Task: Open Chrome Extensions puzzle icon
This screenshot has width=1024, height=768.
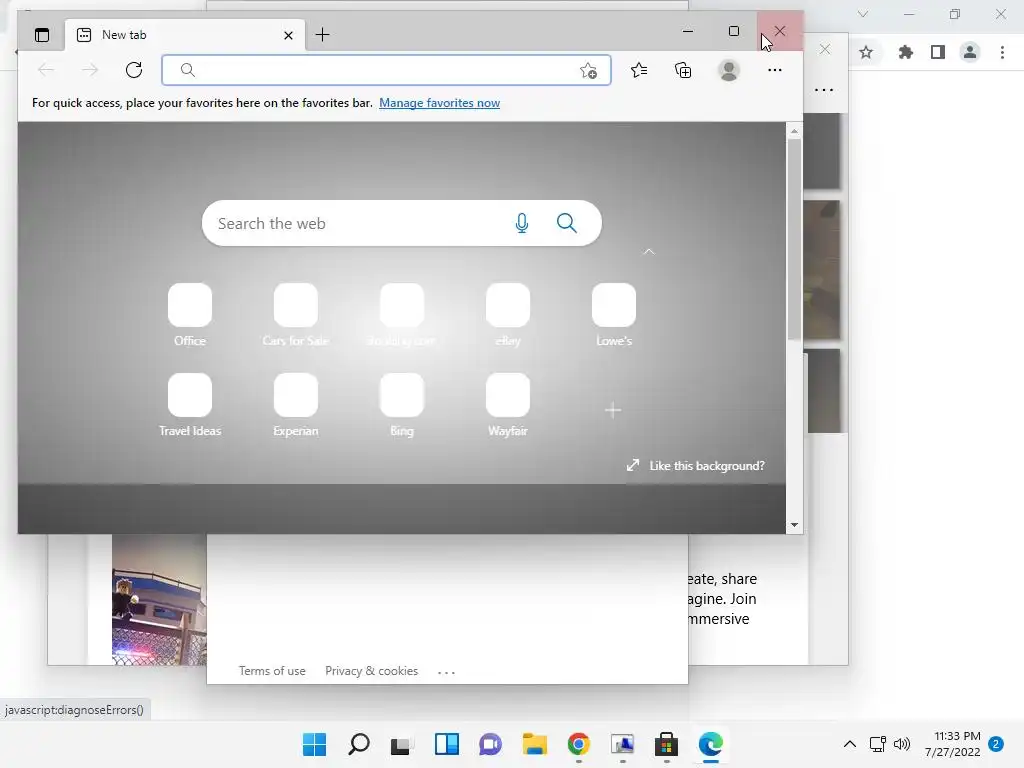Action: coord(906,52)
